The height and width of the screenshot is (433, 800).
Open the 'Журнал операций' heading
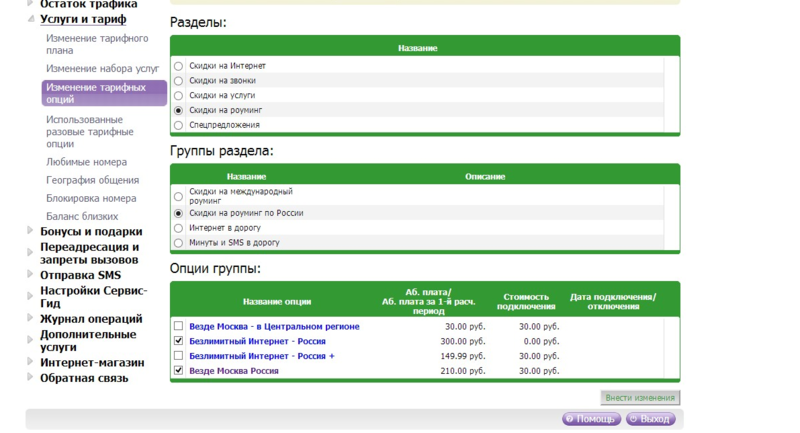91,319
